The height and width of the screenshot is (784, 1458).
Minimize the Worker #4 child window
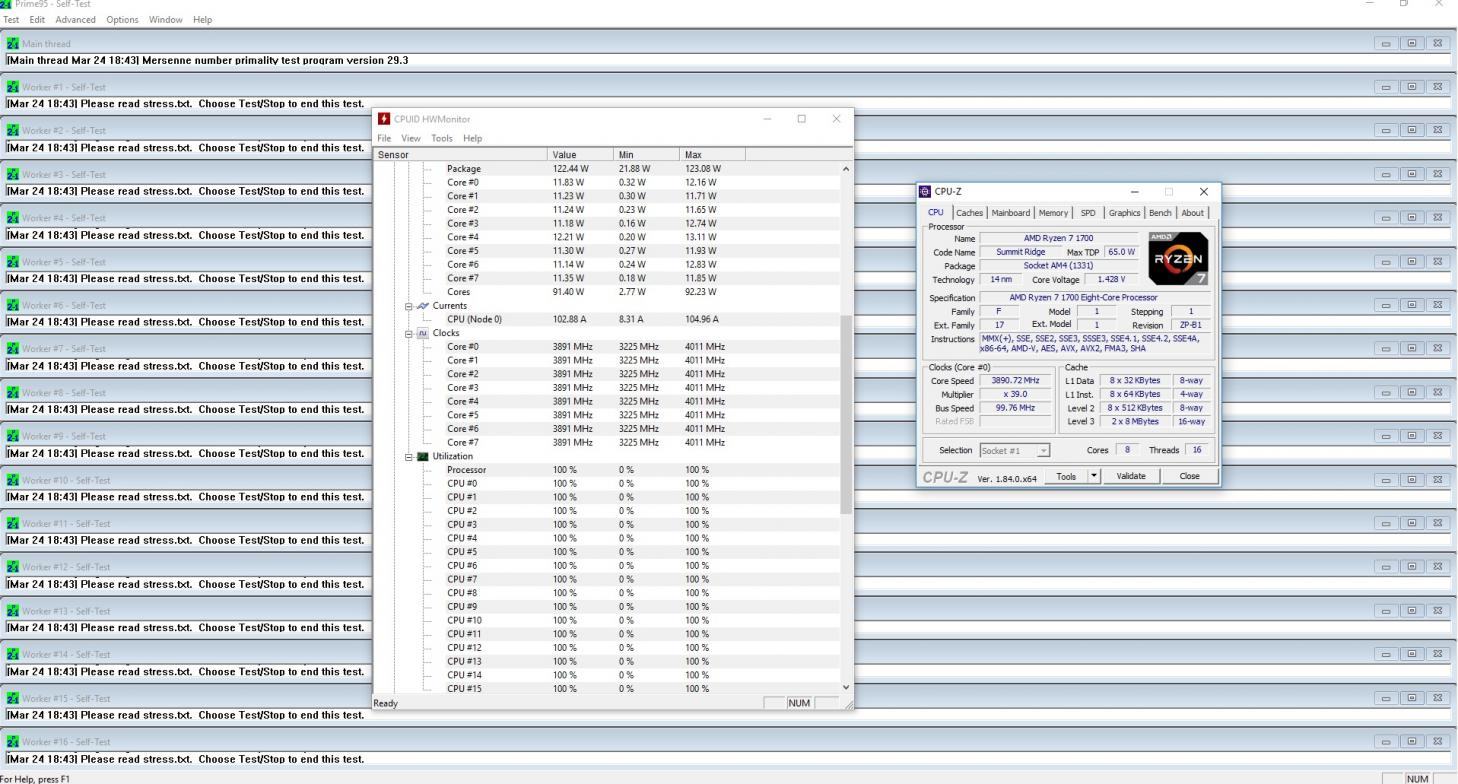[x=1386, y=218]
